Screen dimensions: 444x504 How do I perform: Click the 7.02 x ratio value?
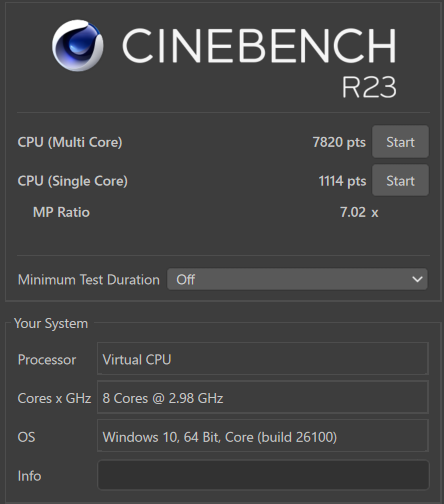[359, 212]
